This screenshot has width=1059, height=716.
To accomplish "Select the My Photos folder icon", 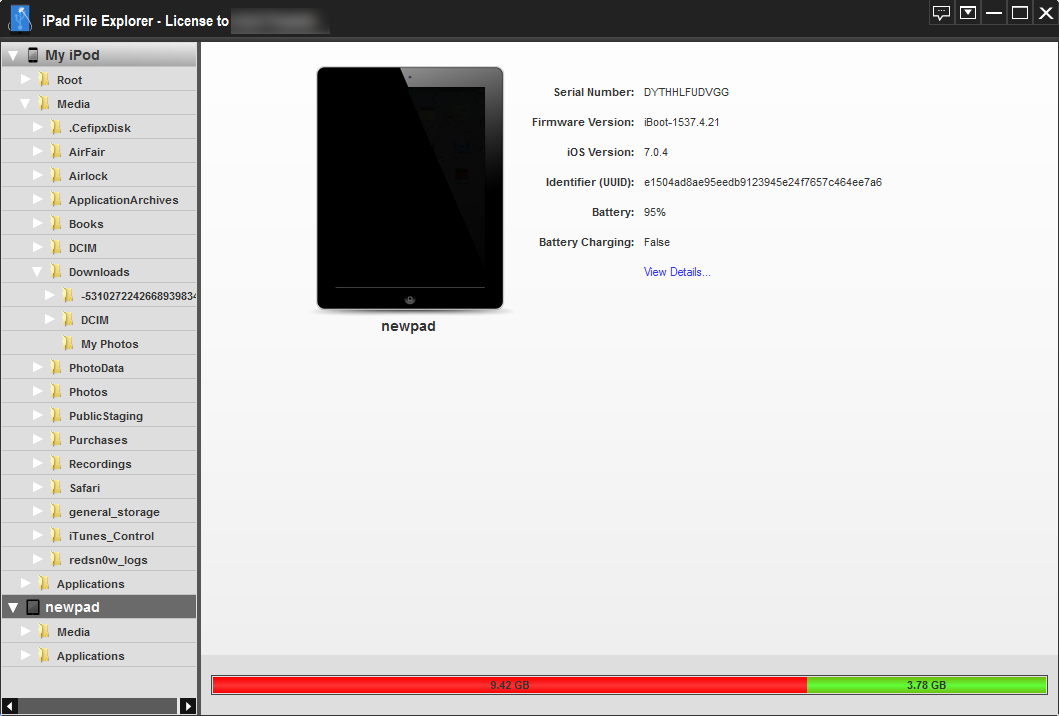I will pos(69,344).
